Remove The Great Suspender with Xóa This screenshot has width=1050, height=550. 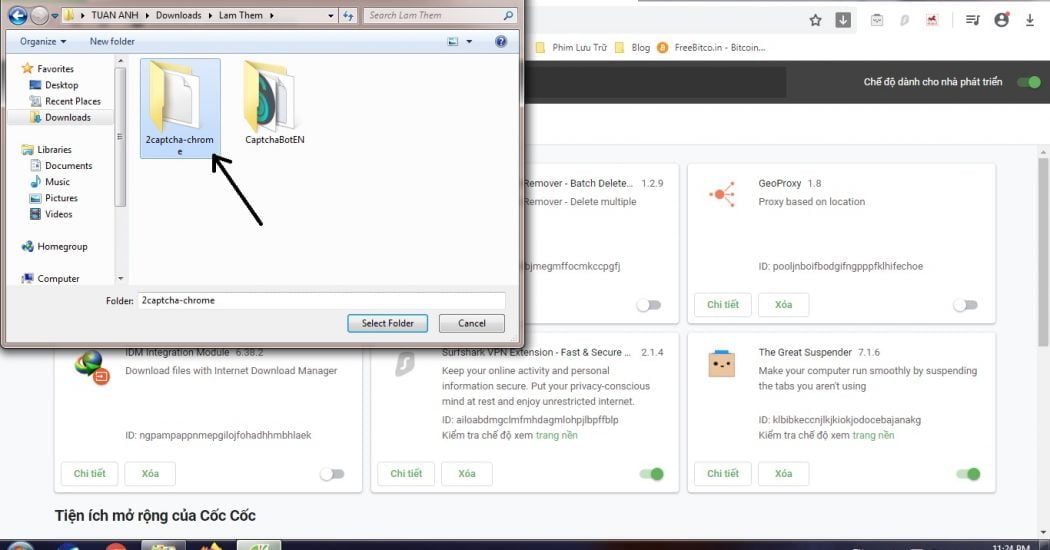pos(783,473)
